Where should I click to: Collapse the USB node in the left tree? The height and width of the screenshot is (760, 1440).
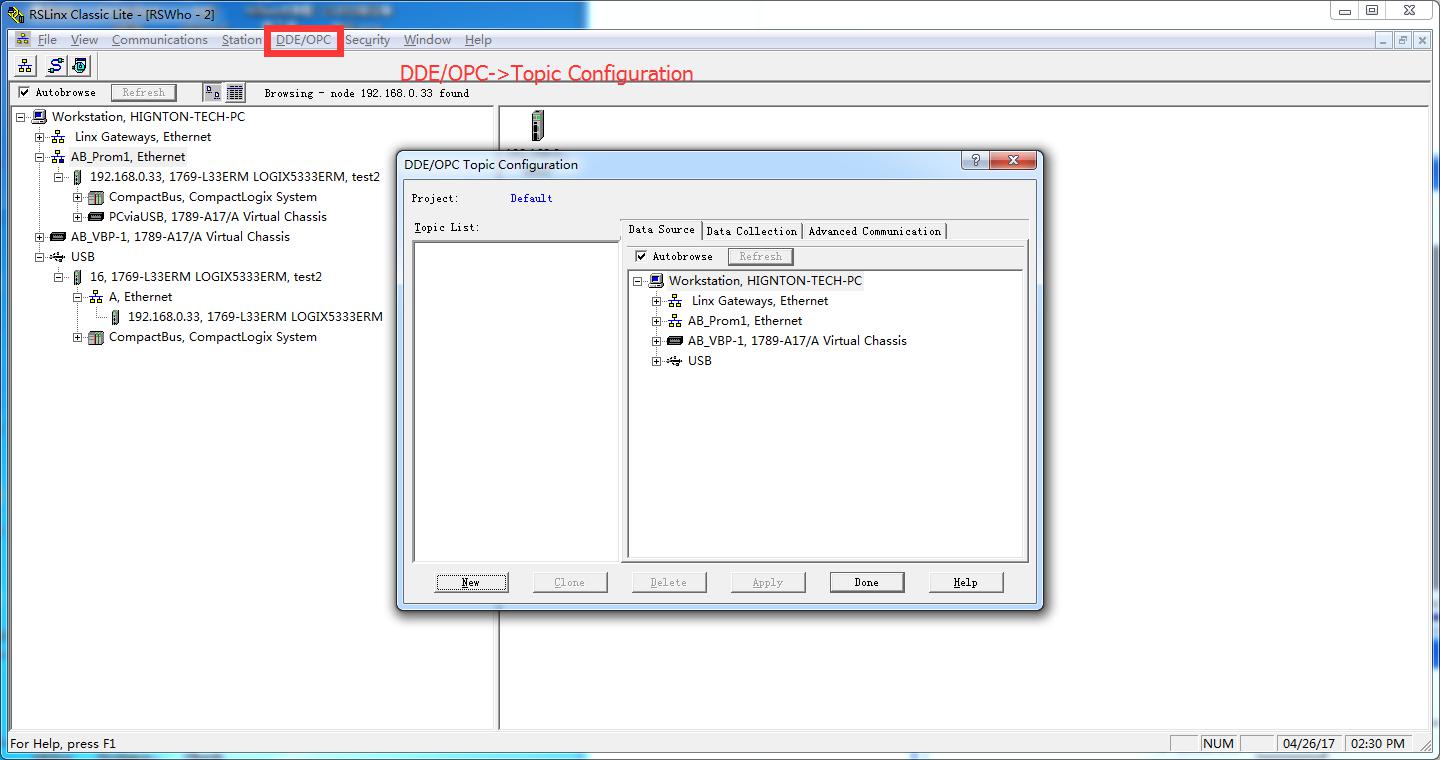click(40, 257)
